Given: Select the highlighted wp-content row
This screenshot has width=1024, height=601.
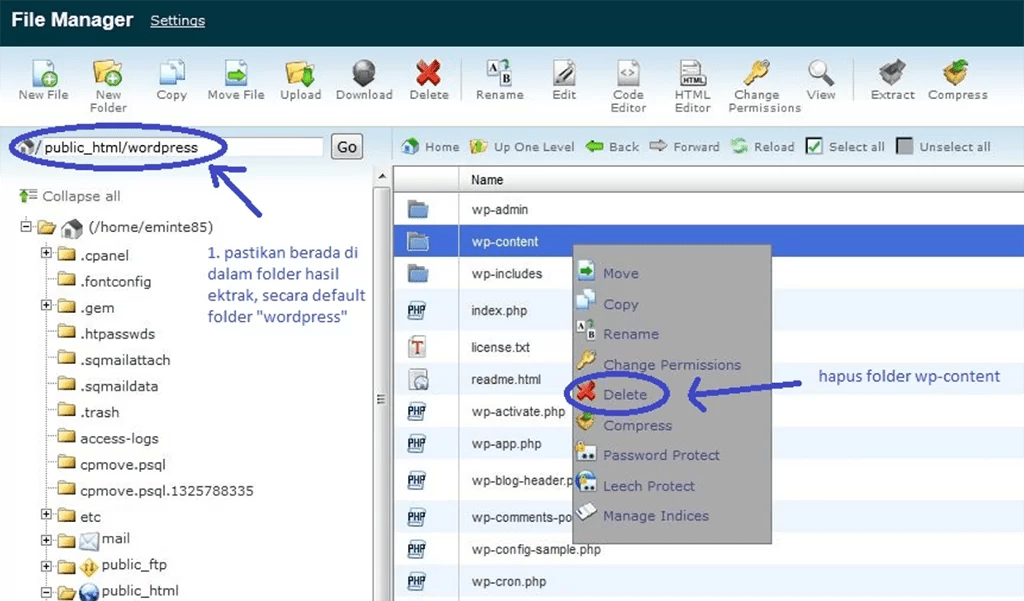Looking at the screenshot, I should [709, 241].
